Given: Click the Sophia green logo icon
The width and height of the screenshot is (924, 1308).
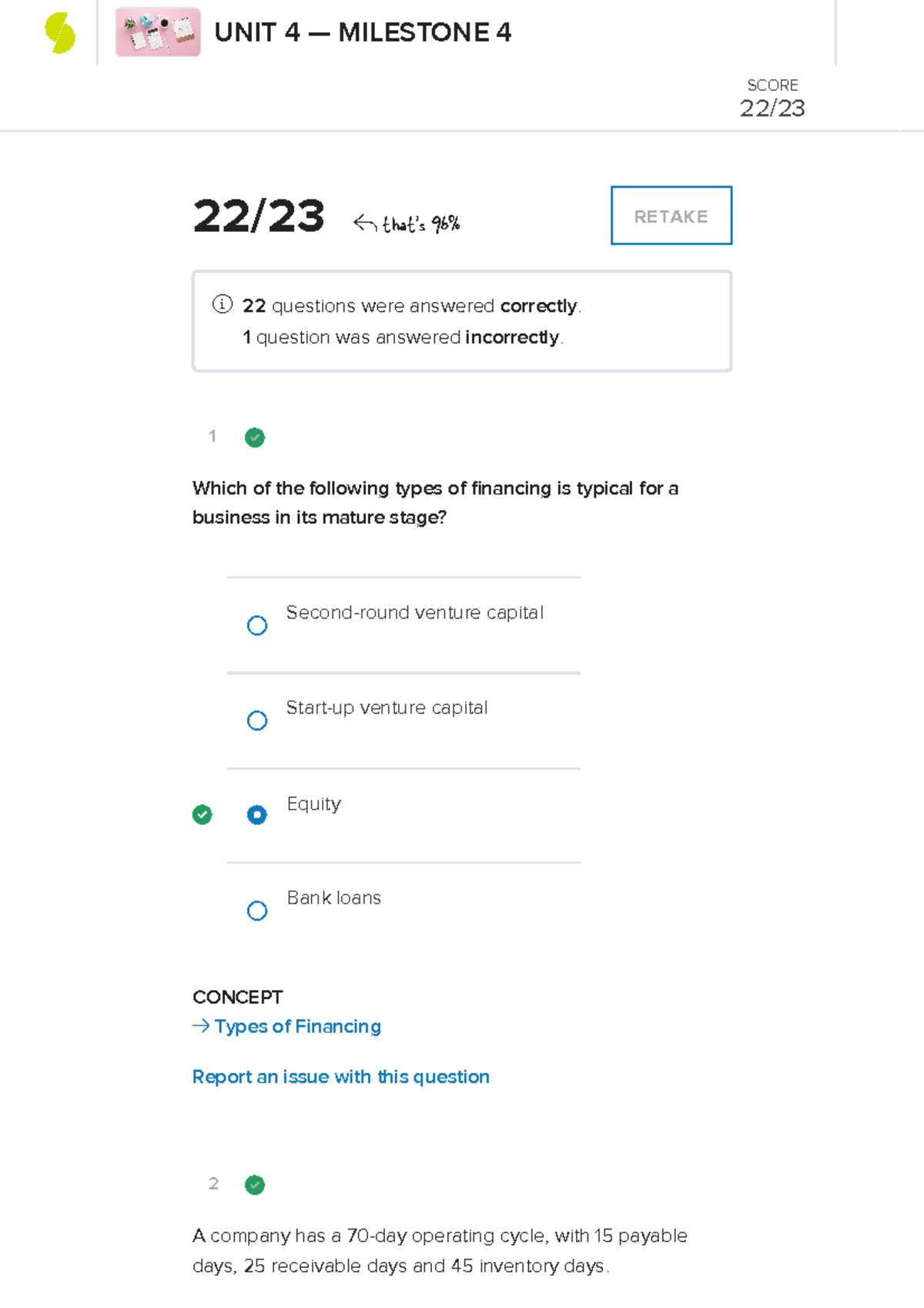Looking at the screenshot, I should point(60,33).
